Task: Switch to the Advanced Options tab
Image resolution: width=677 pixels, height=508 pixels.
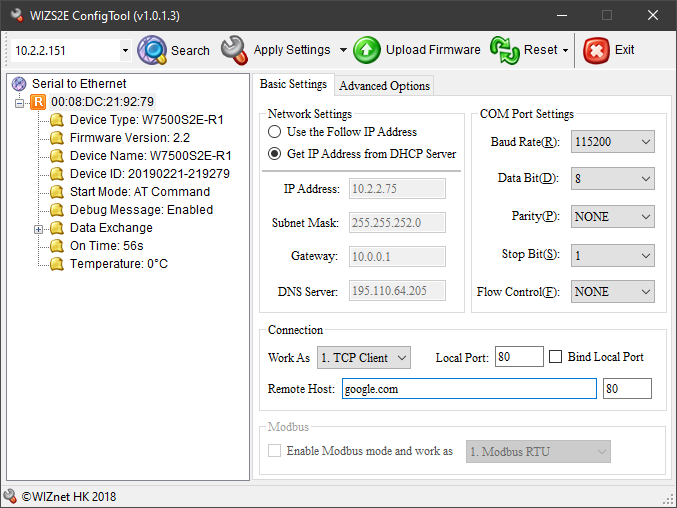Action: [x=384, y=85]
